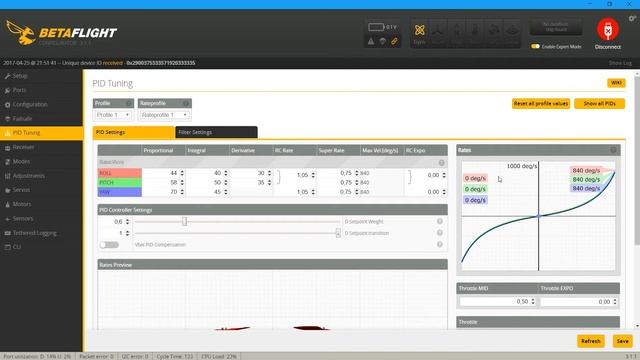Switch to the Filter Settings tab
Viewport: 640px width, 360px height.
point(216,132)
